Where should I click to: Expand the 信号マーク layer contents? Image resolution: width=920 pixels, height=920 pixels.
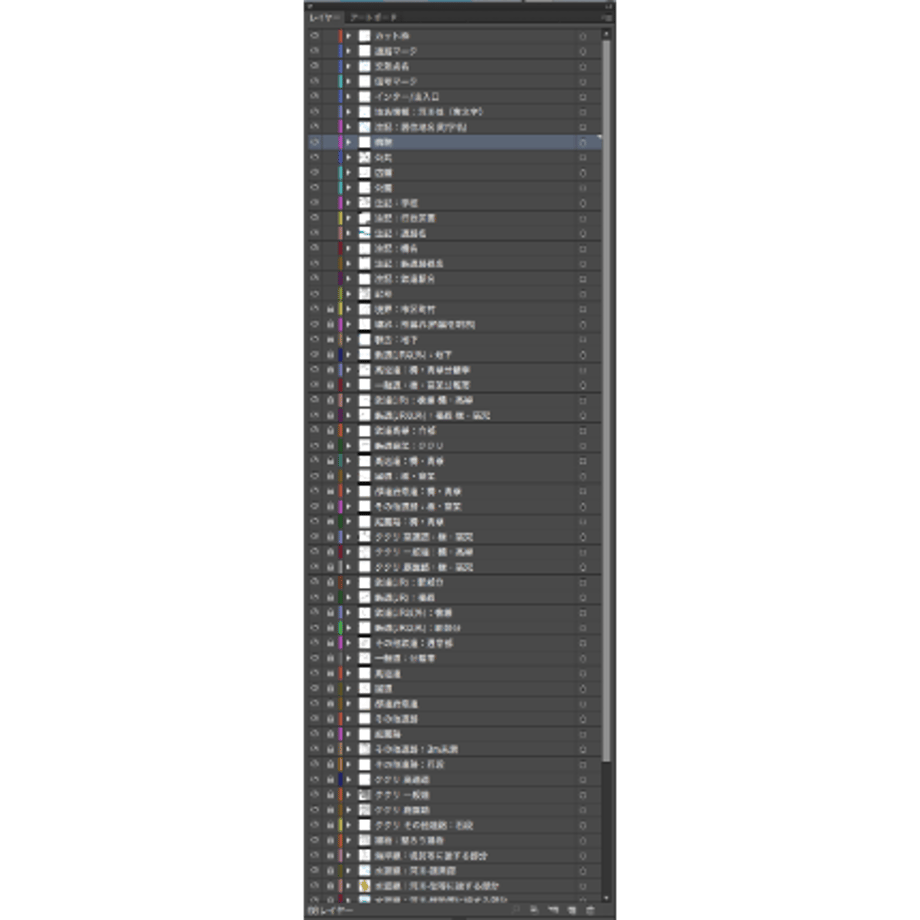[x=349, y=82]
